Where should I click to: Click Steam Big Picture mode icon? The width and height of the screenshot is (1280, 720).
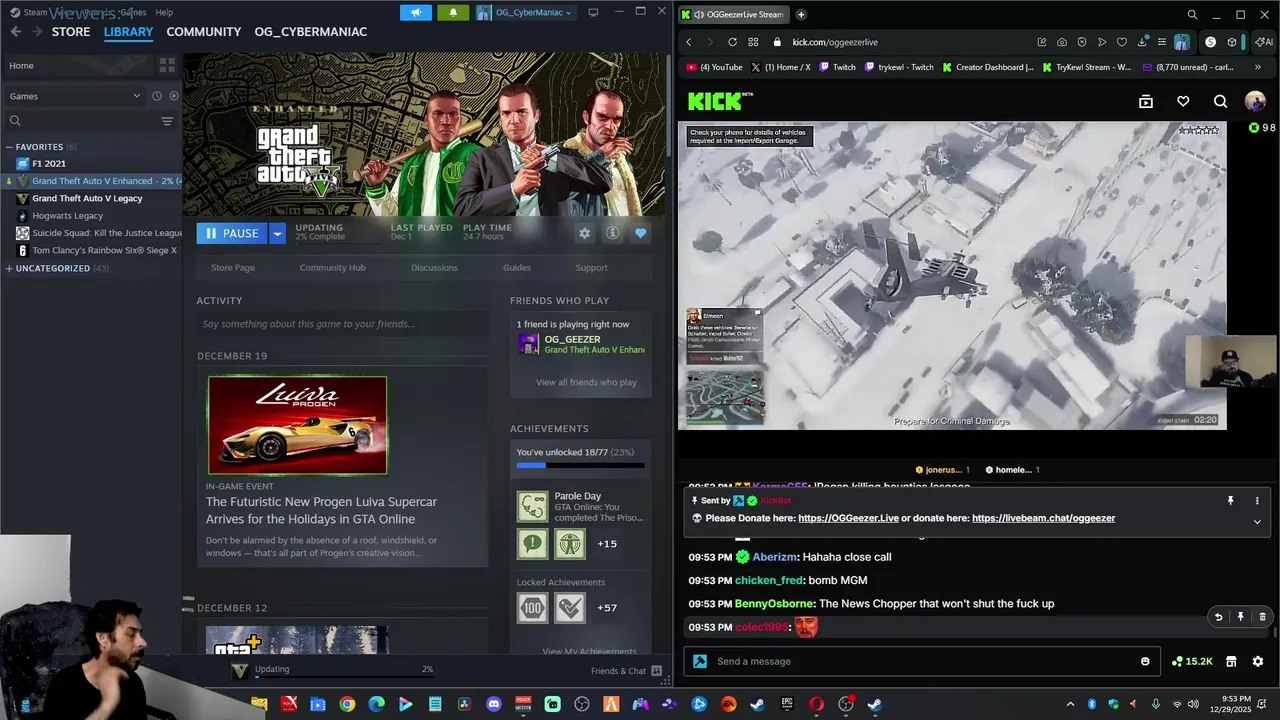pos(593,12)
